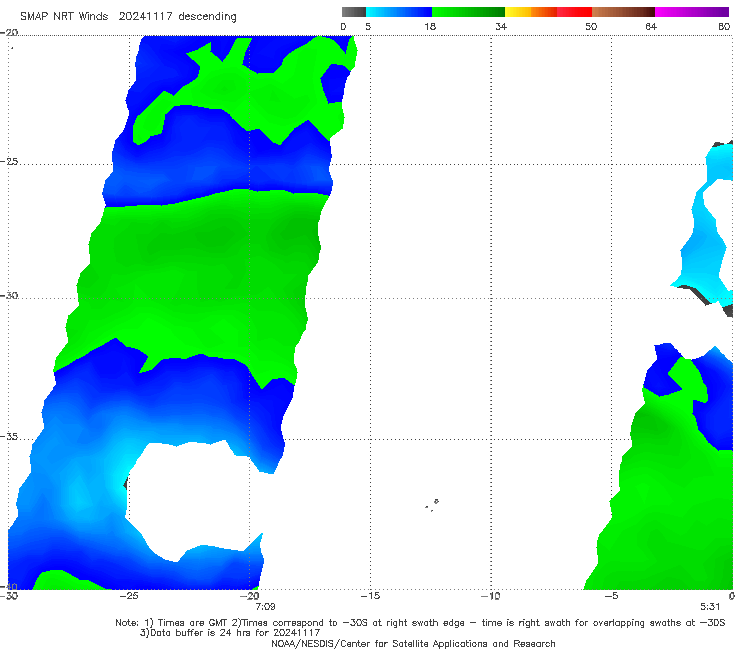Click the color bar label '18'
Viewport: 740px width, 650px height.
(430, 26)
